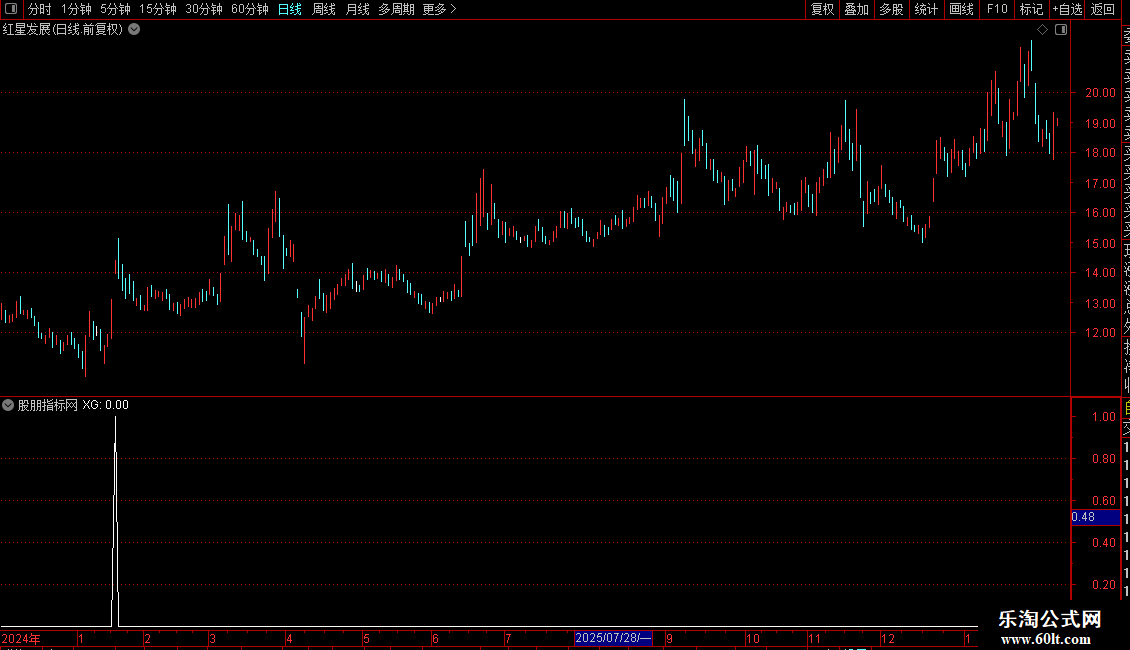Click the 0.20 indicator axis label
This screenshot has width=1130, height=650.
point(1103,584)
